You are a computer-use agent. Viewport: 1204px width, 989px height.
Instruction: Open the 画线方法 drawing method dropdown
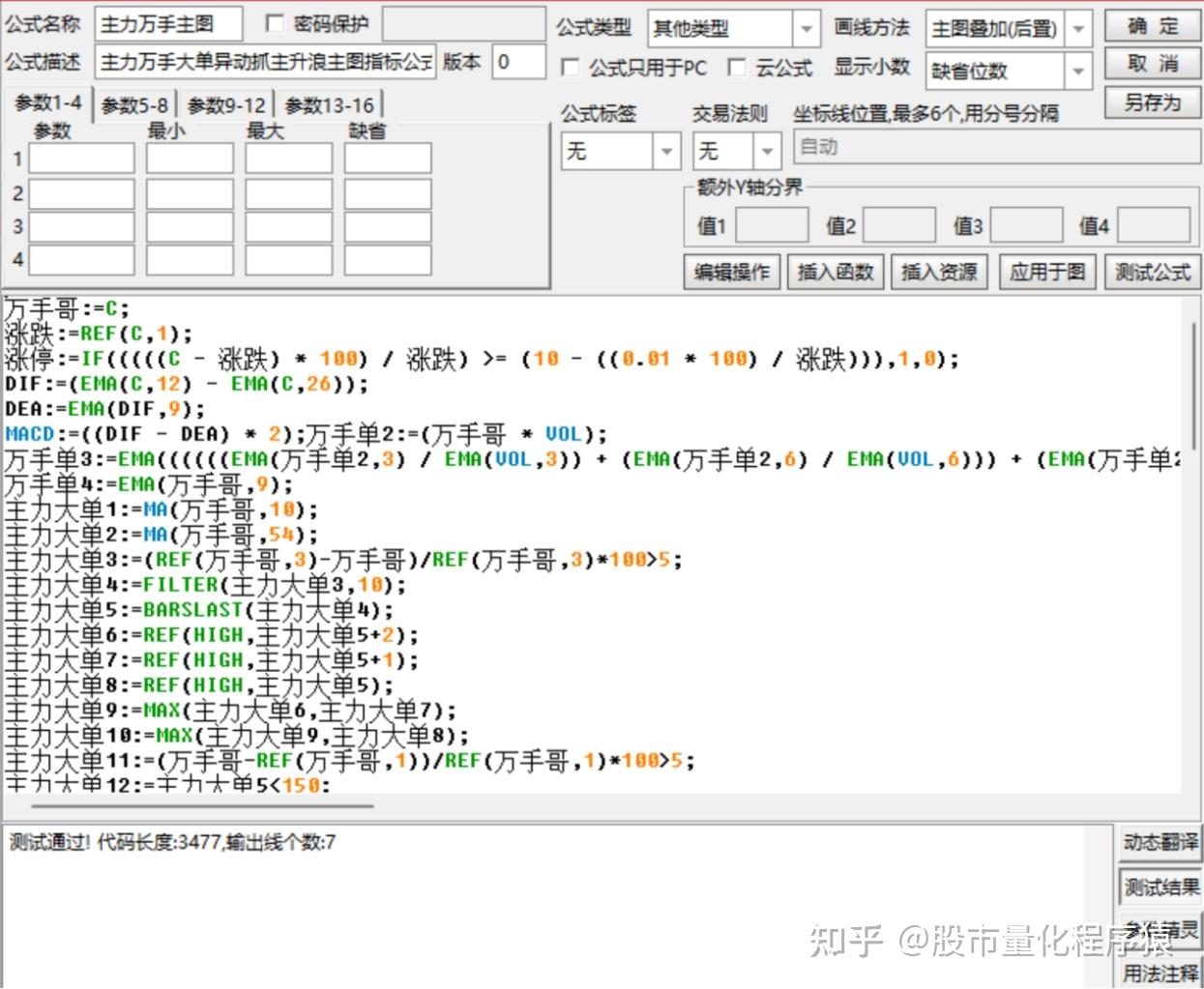(1009, 29)
